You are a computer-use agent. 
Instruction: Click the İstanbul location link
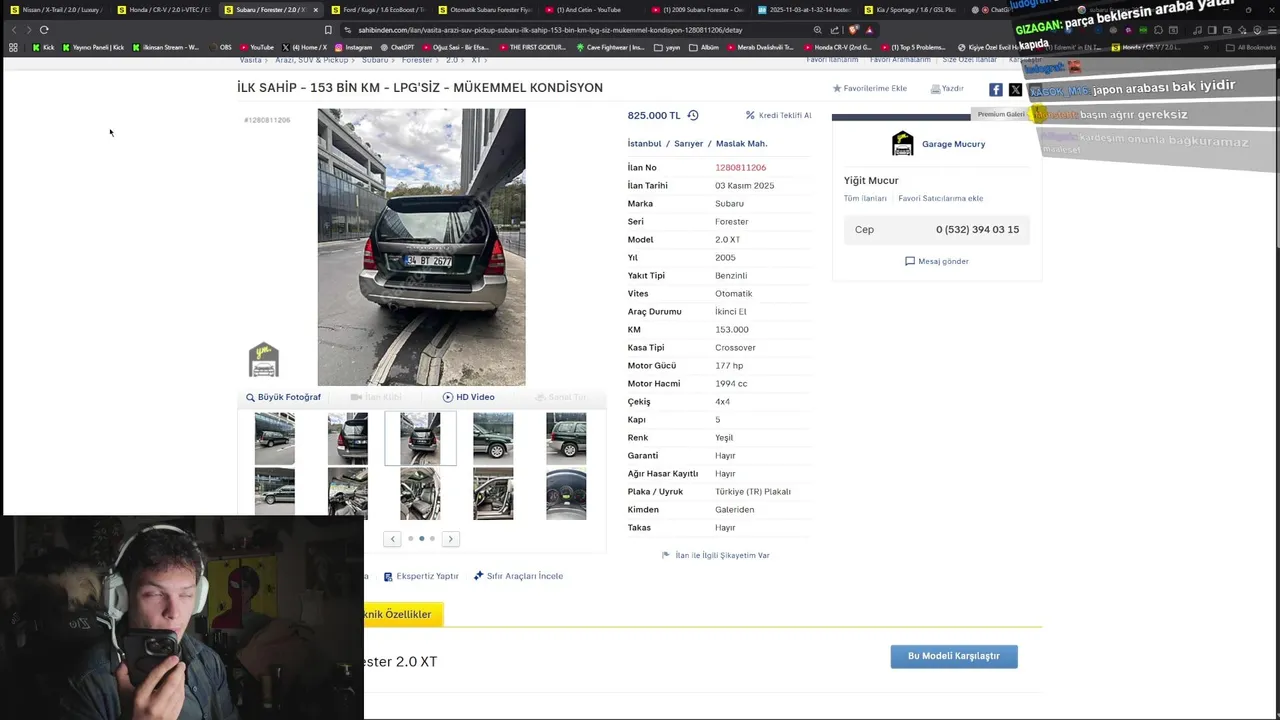[x=645, y=144]
